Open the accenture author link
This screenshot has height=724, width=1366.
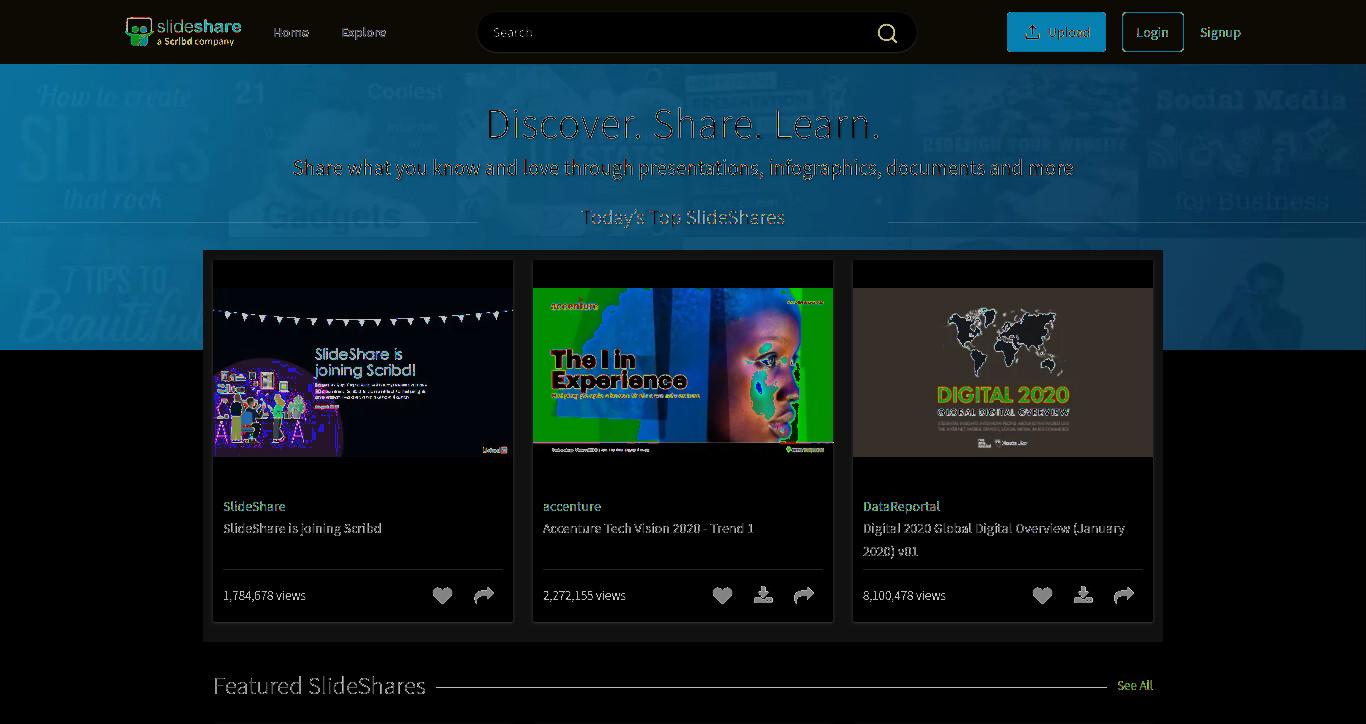[x=572, y=506]
